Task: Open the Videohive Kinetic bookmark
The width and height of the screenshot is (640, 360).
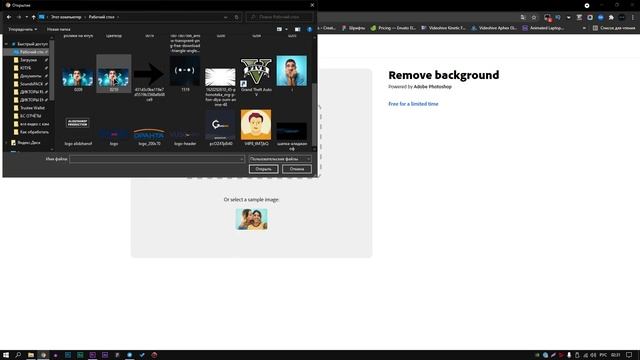Action: [443, 28]
